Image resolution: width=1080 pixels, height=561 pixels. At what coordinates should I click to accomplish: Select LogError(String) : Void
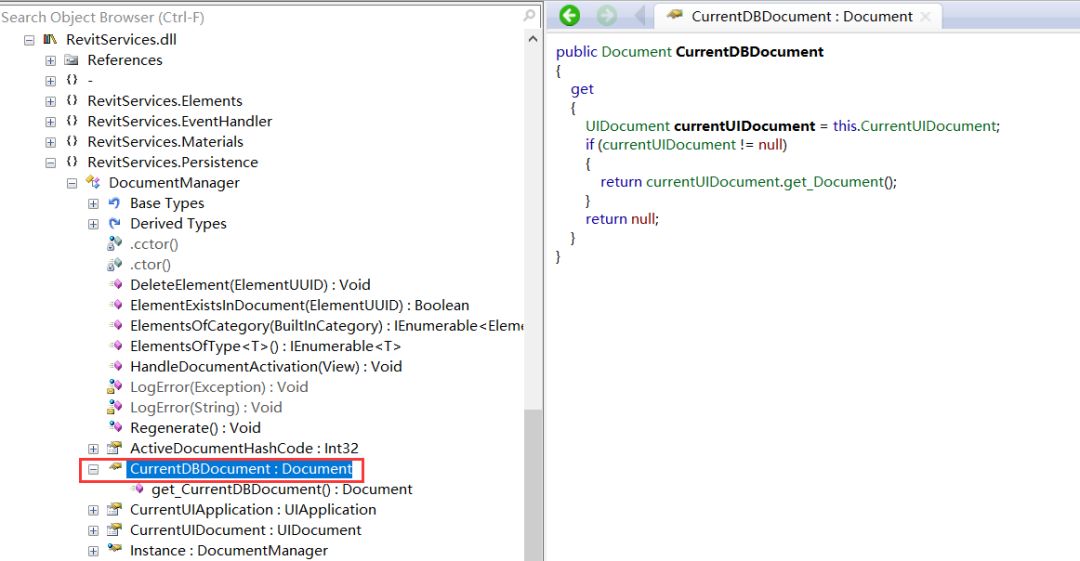pyautogui.click(x=206, y=407)
